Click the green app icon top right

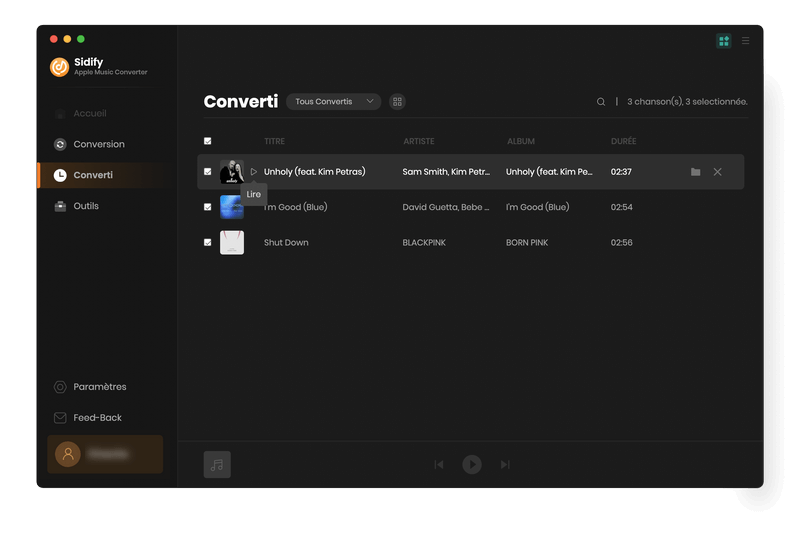tap(723, 41)
